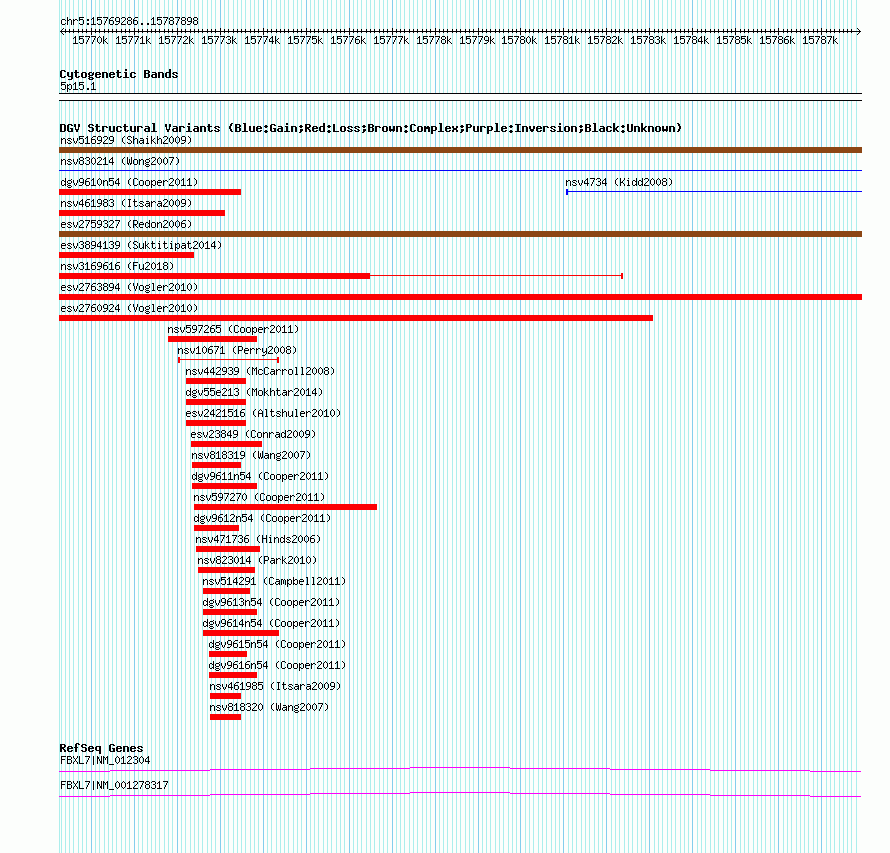Open esv2760924 (Vogler2010) variant label
This screenshot has height=853, width=890.
coord(129,308)
